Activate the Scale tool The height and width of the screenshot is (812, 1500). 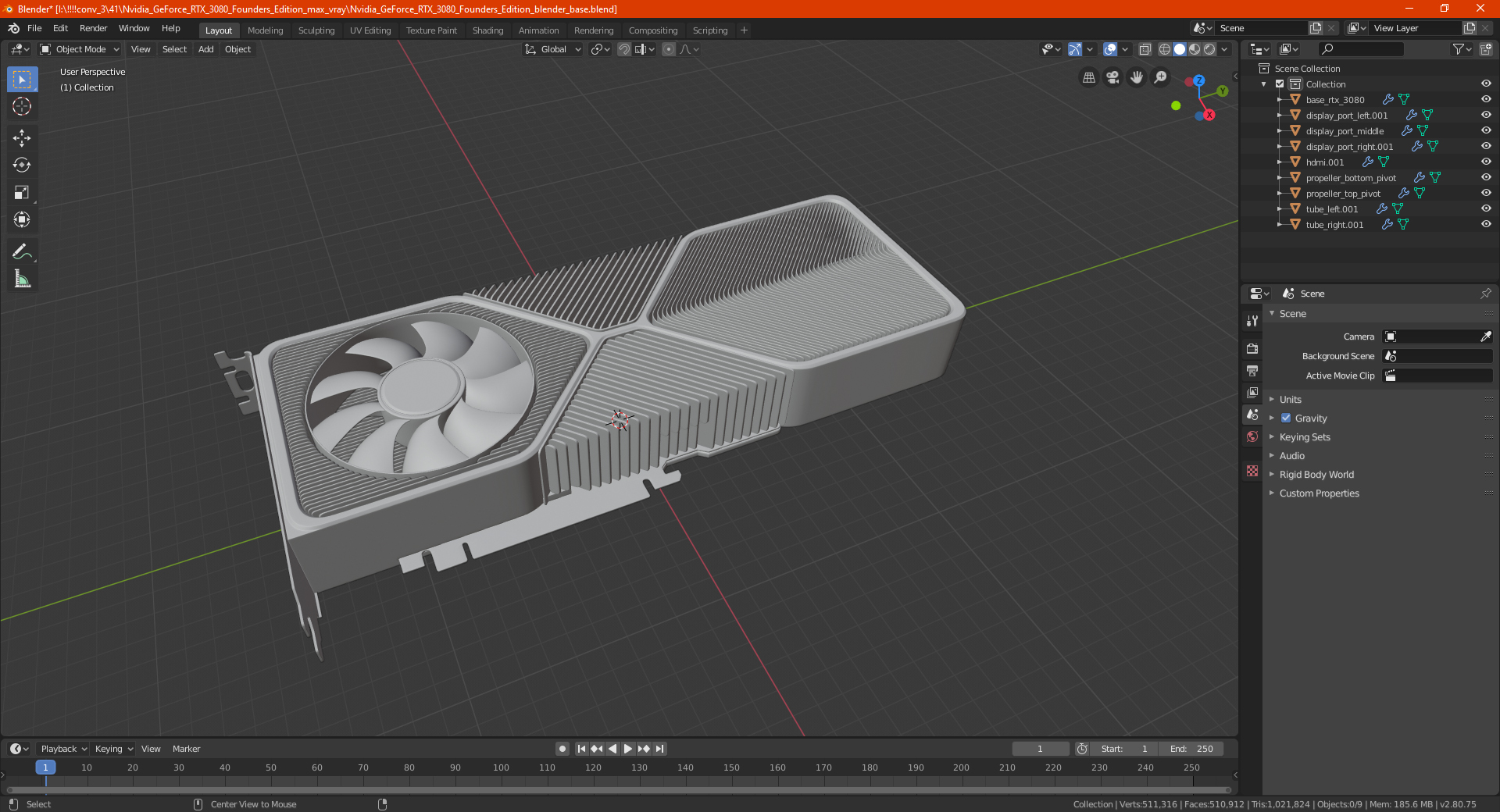22,192
